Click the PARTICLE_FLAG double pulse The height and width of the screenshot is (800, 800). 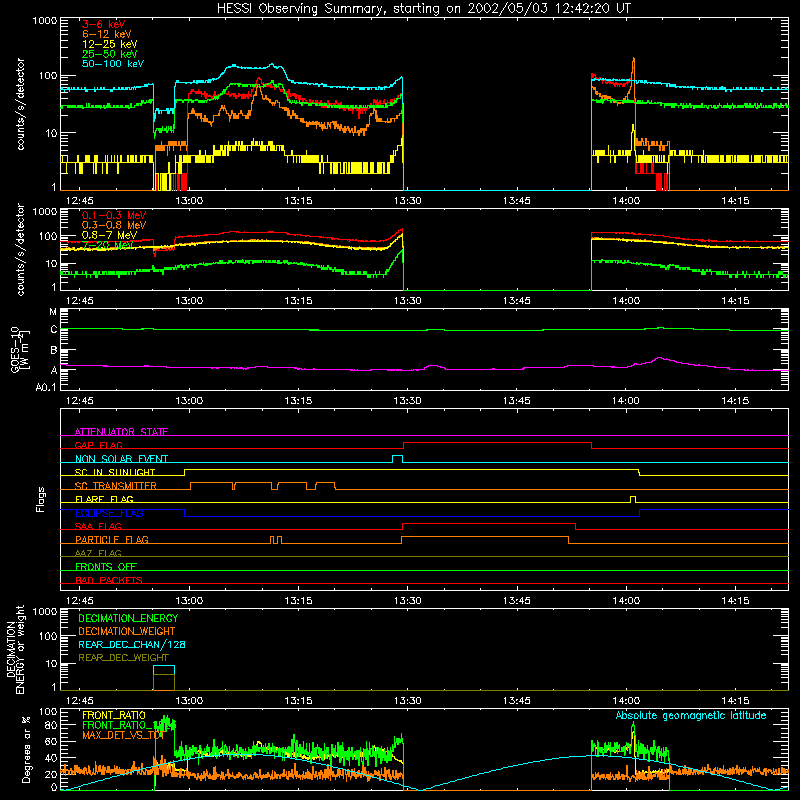pyautogui.click(x=276, y=540)
